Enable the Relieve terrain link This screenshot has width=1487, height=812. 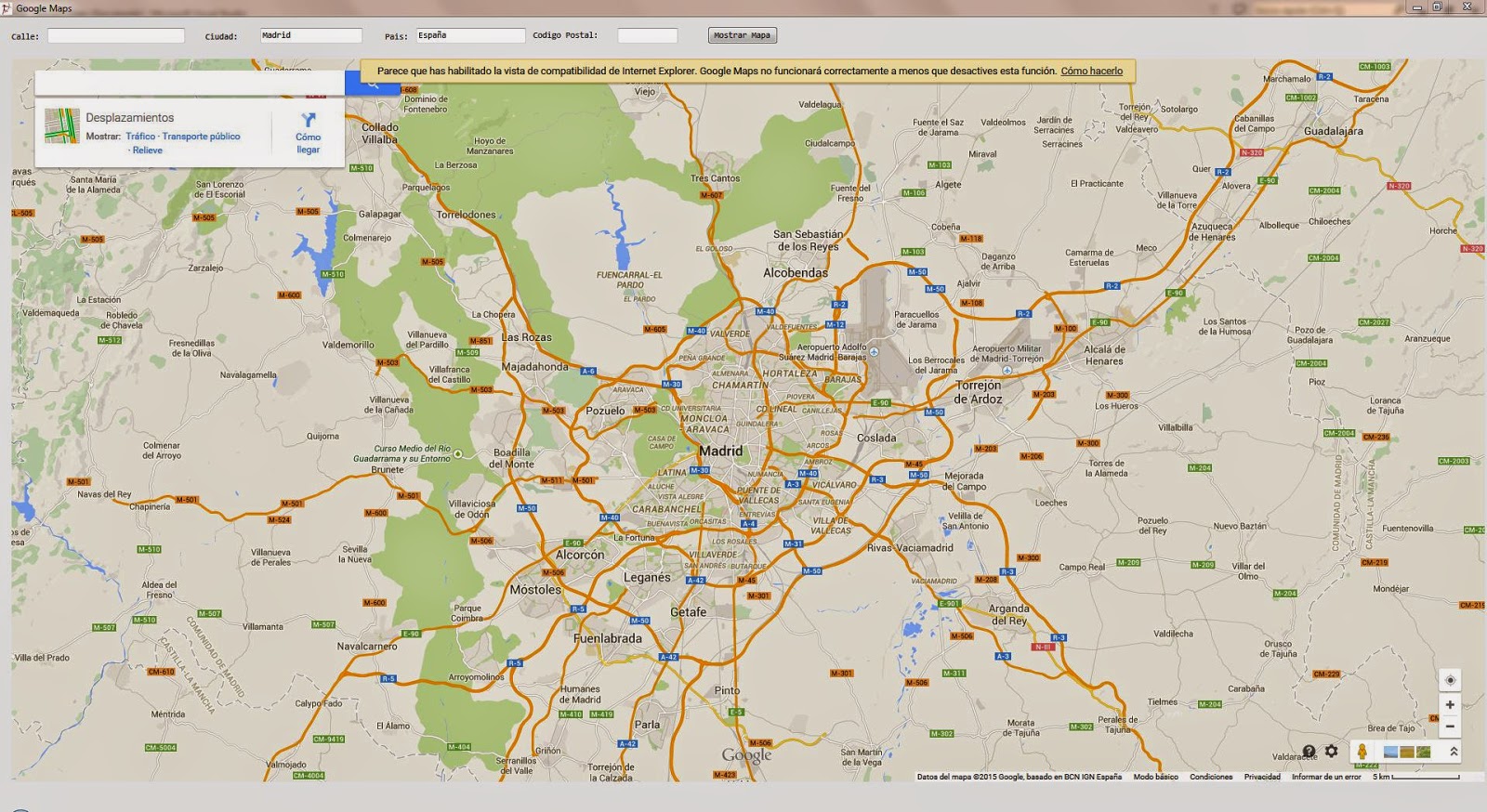[147, 151]
